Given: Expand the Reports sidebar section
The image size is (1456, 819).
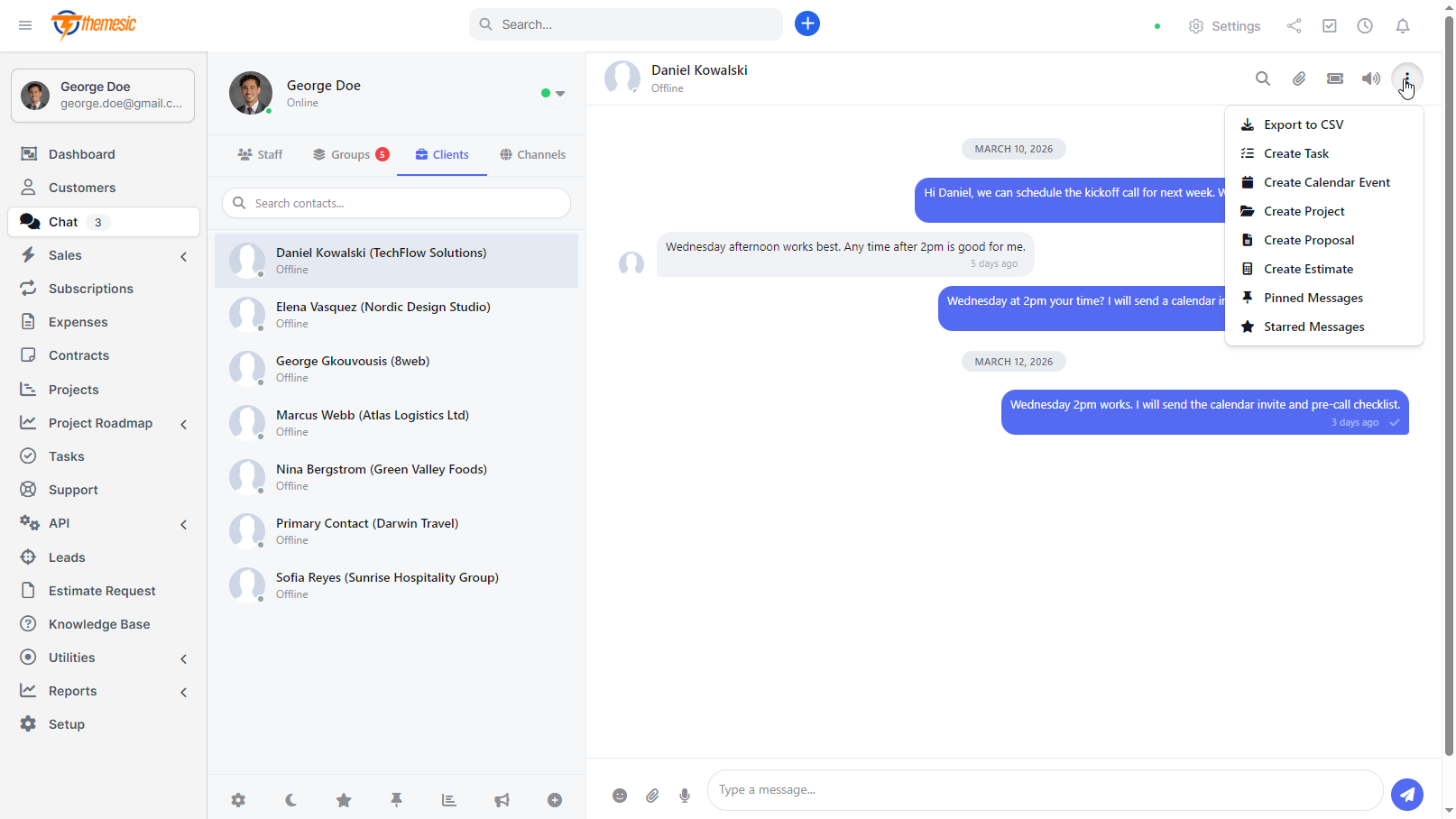Looking at the screenshot, I should tap(183, 692).
